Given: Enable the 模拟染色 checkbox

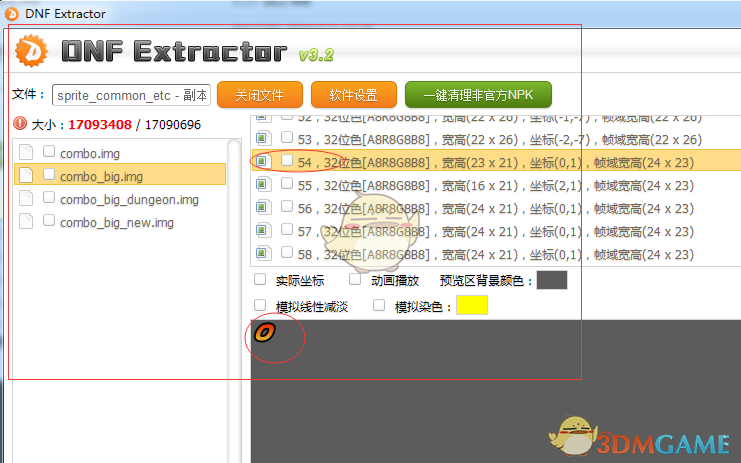Looking at the screenshot, I should pos(379,305).
